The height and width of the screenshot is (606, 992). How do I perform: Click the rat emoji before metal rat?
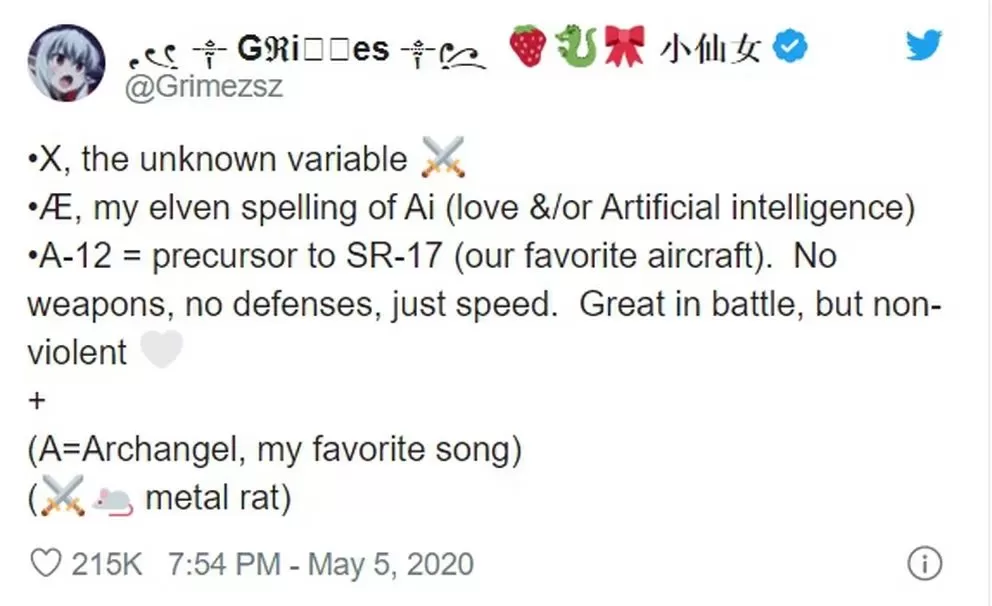click(x=112, y=499)
